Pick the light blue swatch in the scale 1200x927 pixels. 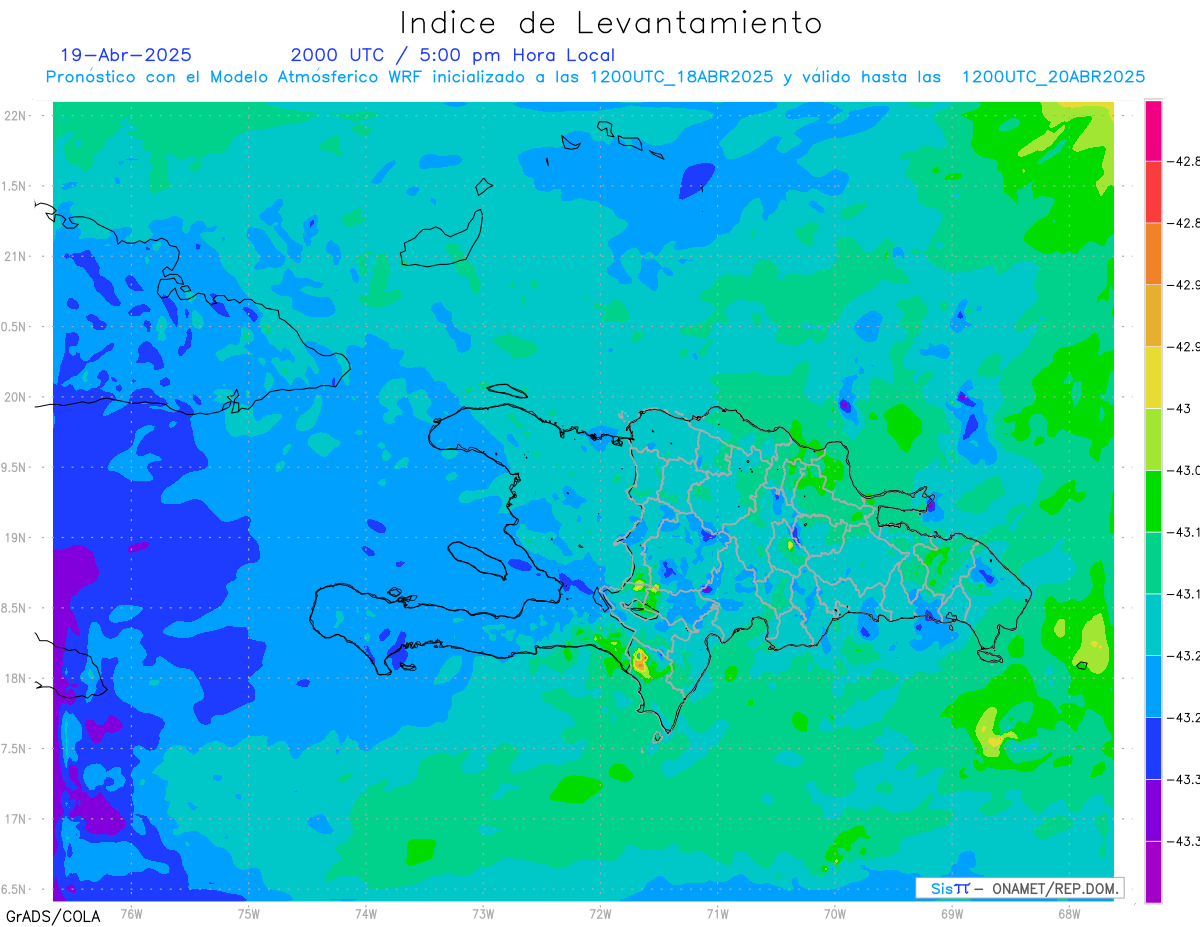point(1153,686)
